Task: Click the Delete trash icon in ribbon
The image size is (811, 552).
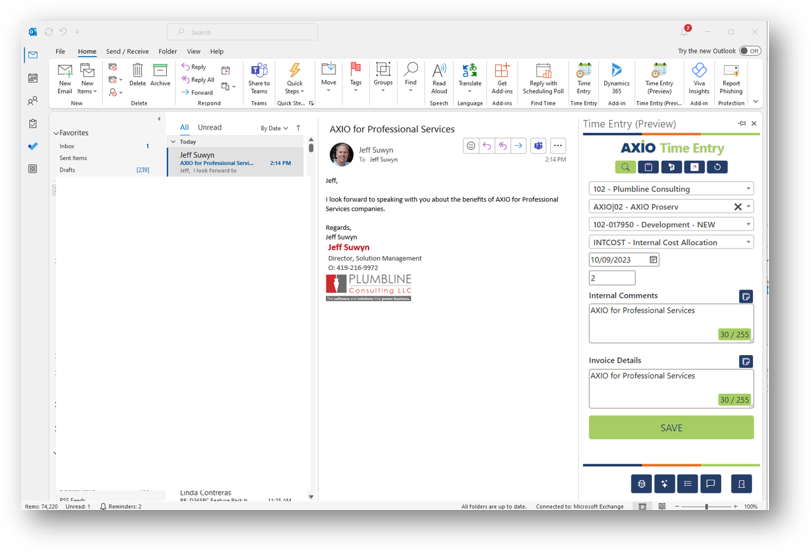Action: [x=137, y=75]
